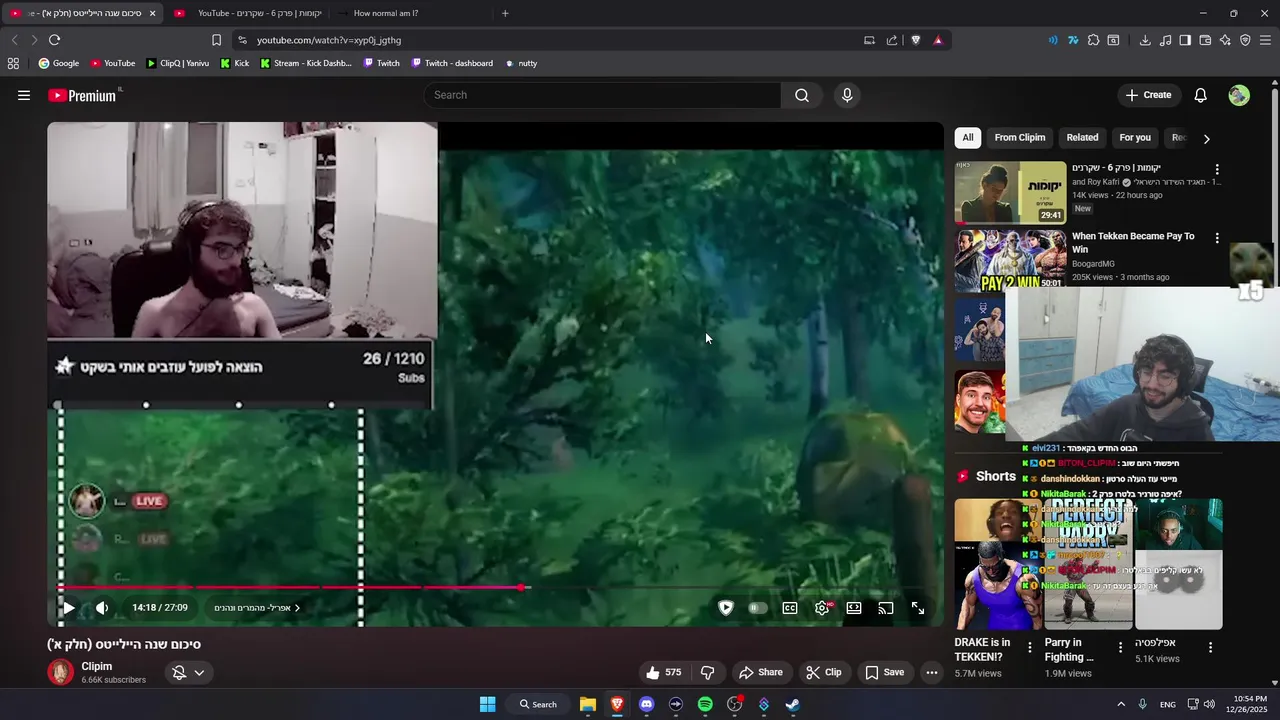Open the Brave main menu
Image resolution: width=1280 pixels, height=720 pixels.
point(1265,40)
